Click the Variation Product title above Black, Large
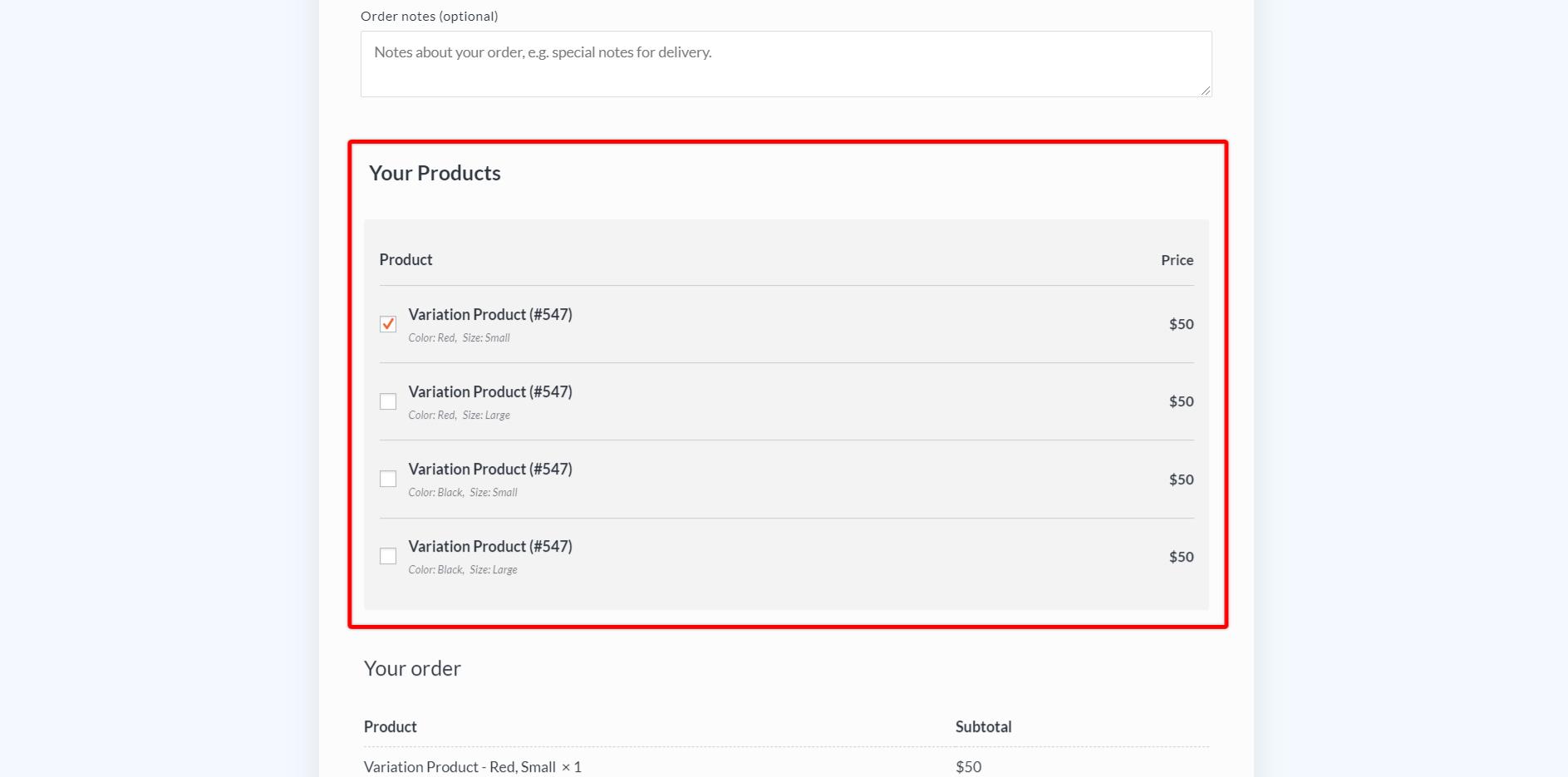Image resolution: width=1568 pixels, height=777 pixels. [490, 547]
